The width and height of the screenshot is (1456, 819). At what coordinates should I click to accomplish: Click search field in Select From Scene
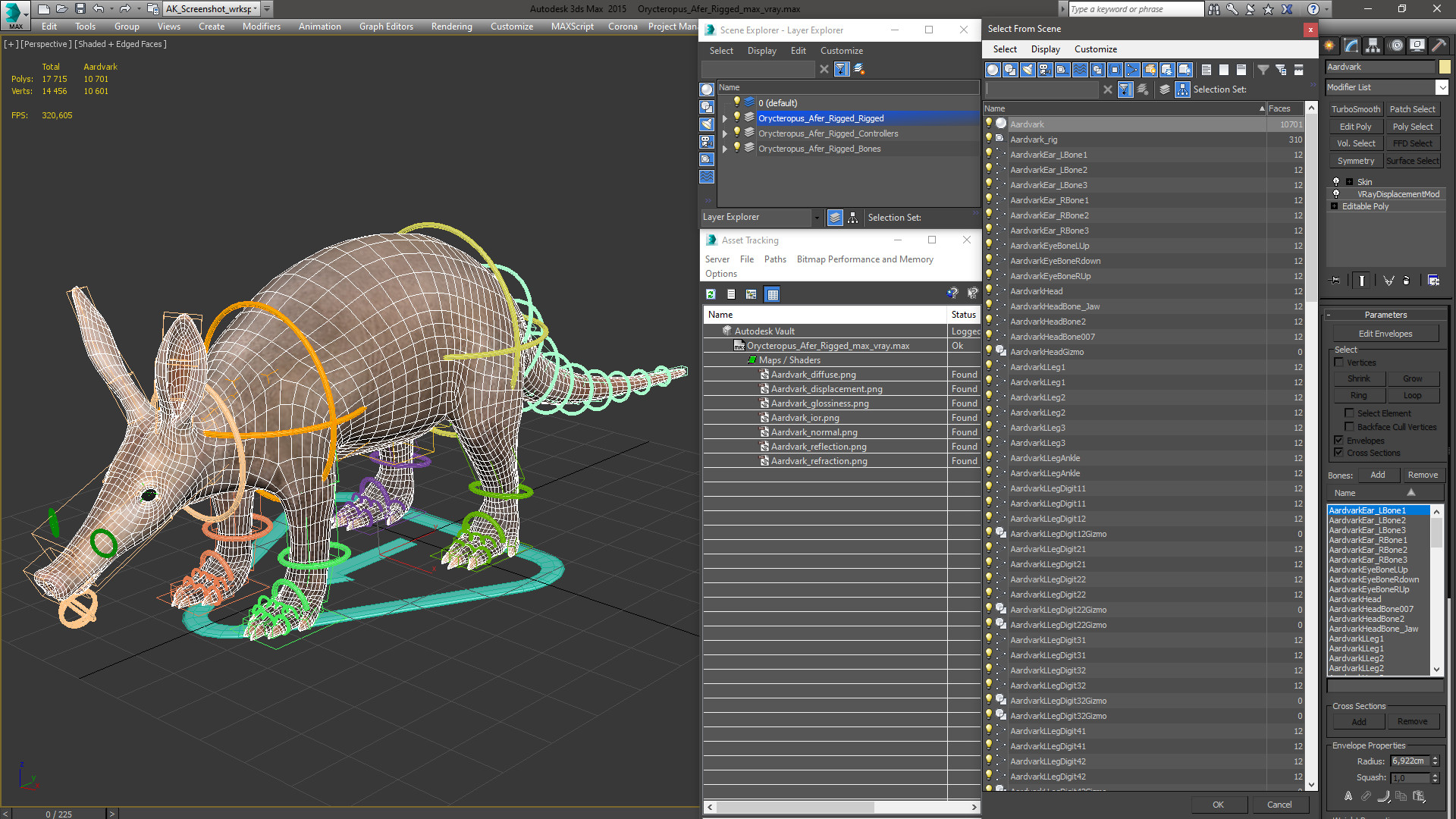(x=1042, y=89)
